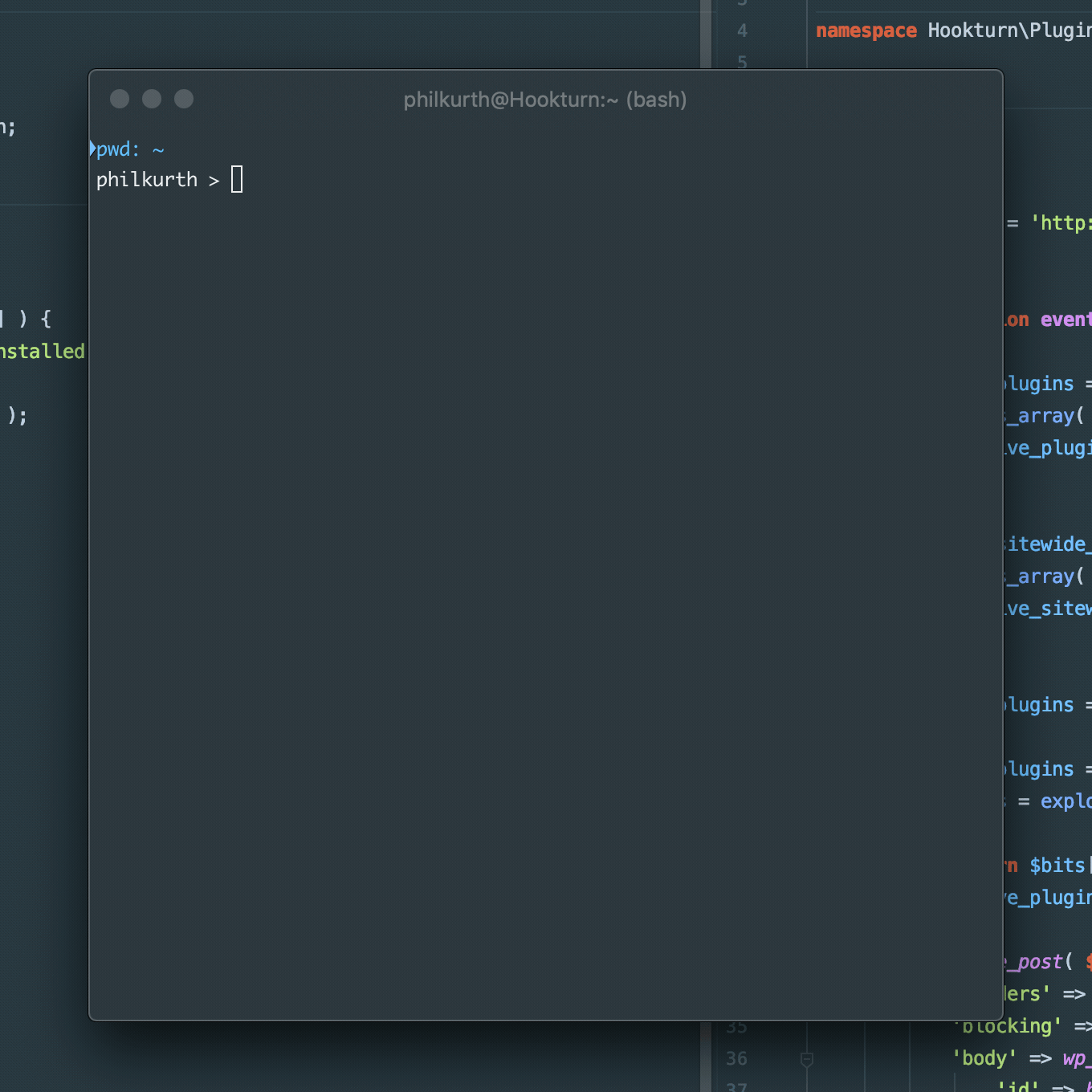Minimize the terminal window
The width and height of the screenshot is (1092, 1092).
152,99
